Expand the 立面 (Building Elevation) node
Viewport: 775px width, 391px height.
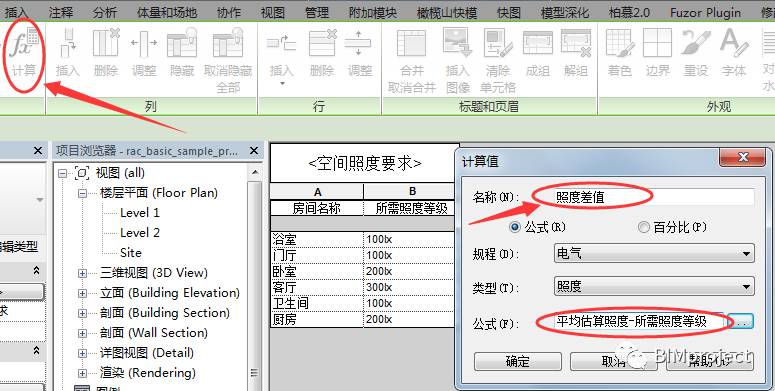pos(83,293)
